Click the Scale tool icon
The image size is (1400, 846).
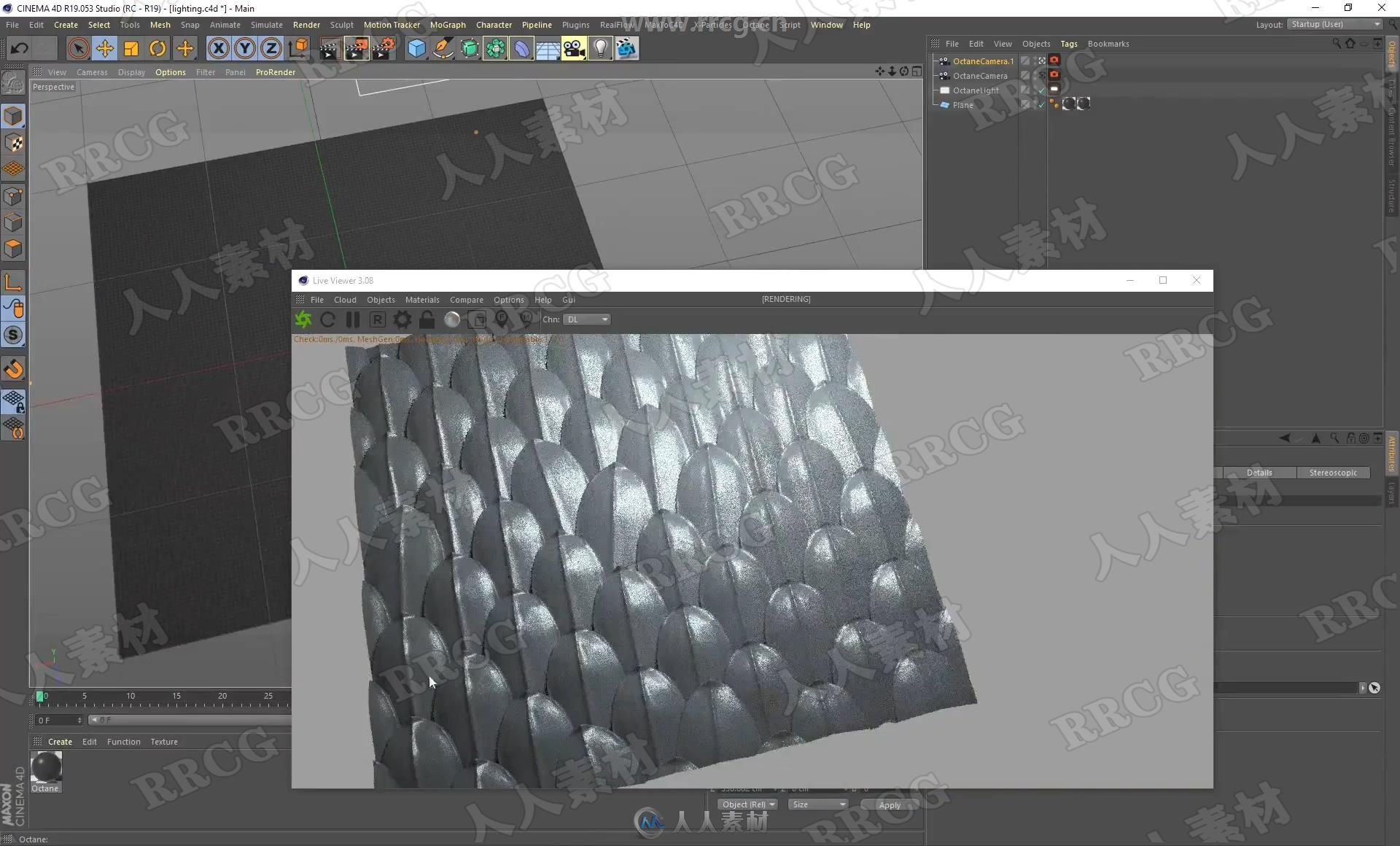[131, 47]
